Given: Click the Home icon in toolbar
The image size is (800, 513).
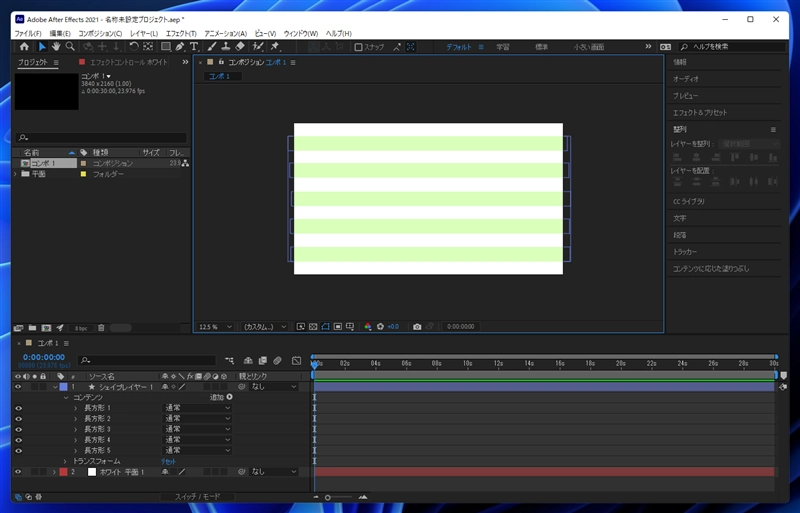Looking at the screenshot, I should pyautogui.click(x=24, y=46).
